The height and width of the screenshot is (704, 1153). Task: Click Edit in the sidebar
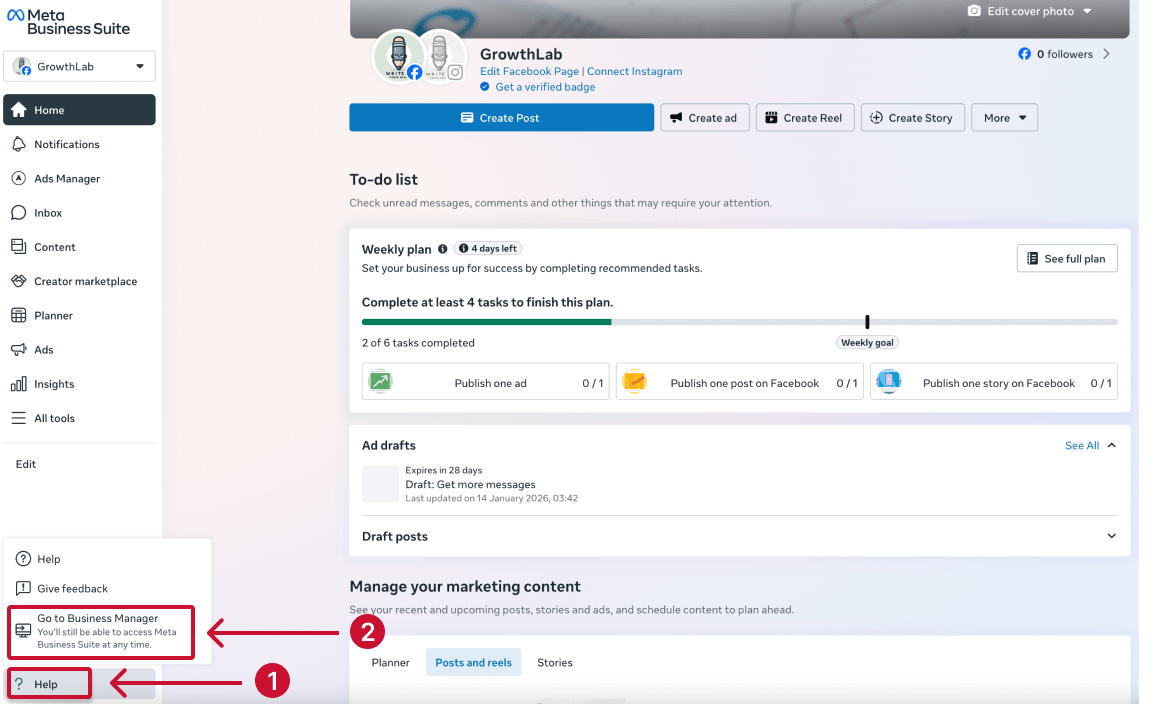point(26,464)
